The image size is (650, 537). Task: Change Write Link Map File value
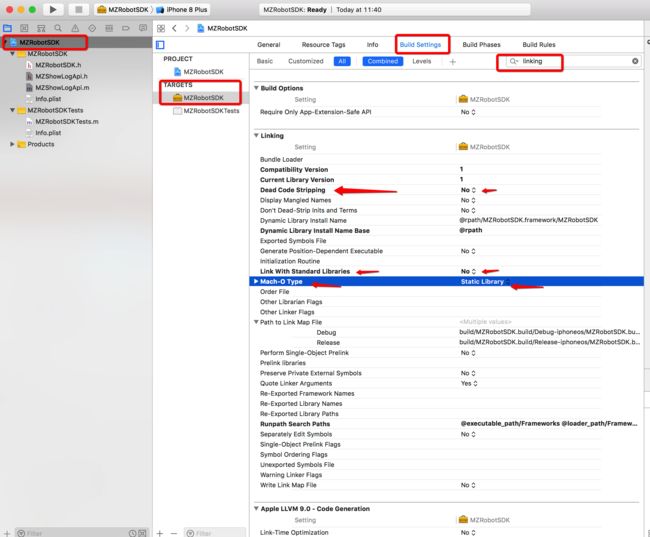click(468, 485)
